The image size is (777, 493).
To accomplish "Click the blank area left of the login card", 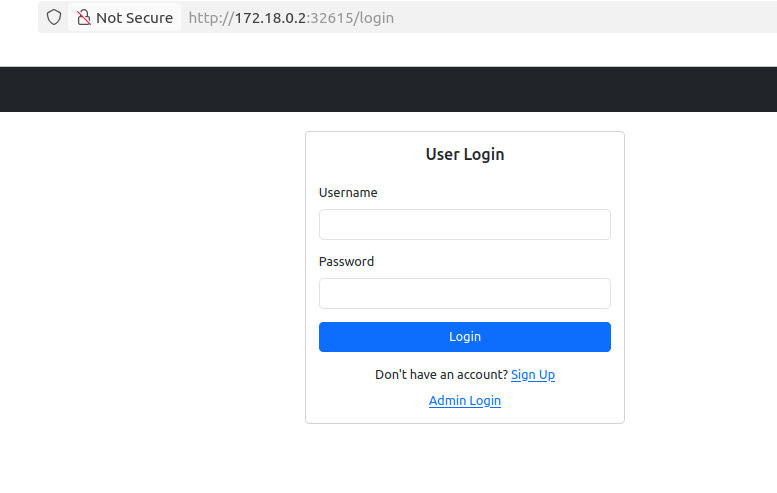I will coord(150,280).
